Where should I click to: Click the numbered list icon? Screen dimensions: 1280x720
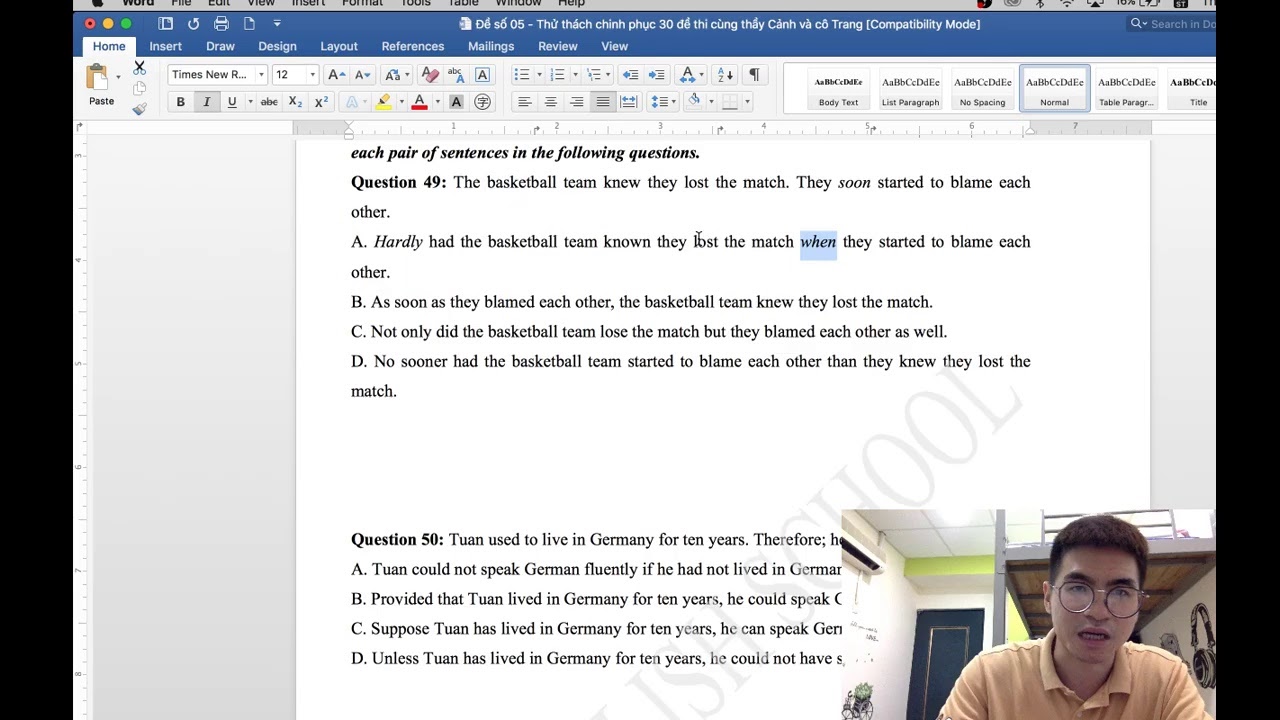pos(557,75)
